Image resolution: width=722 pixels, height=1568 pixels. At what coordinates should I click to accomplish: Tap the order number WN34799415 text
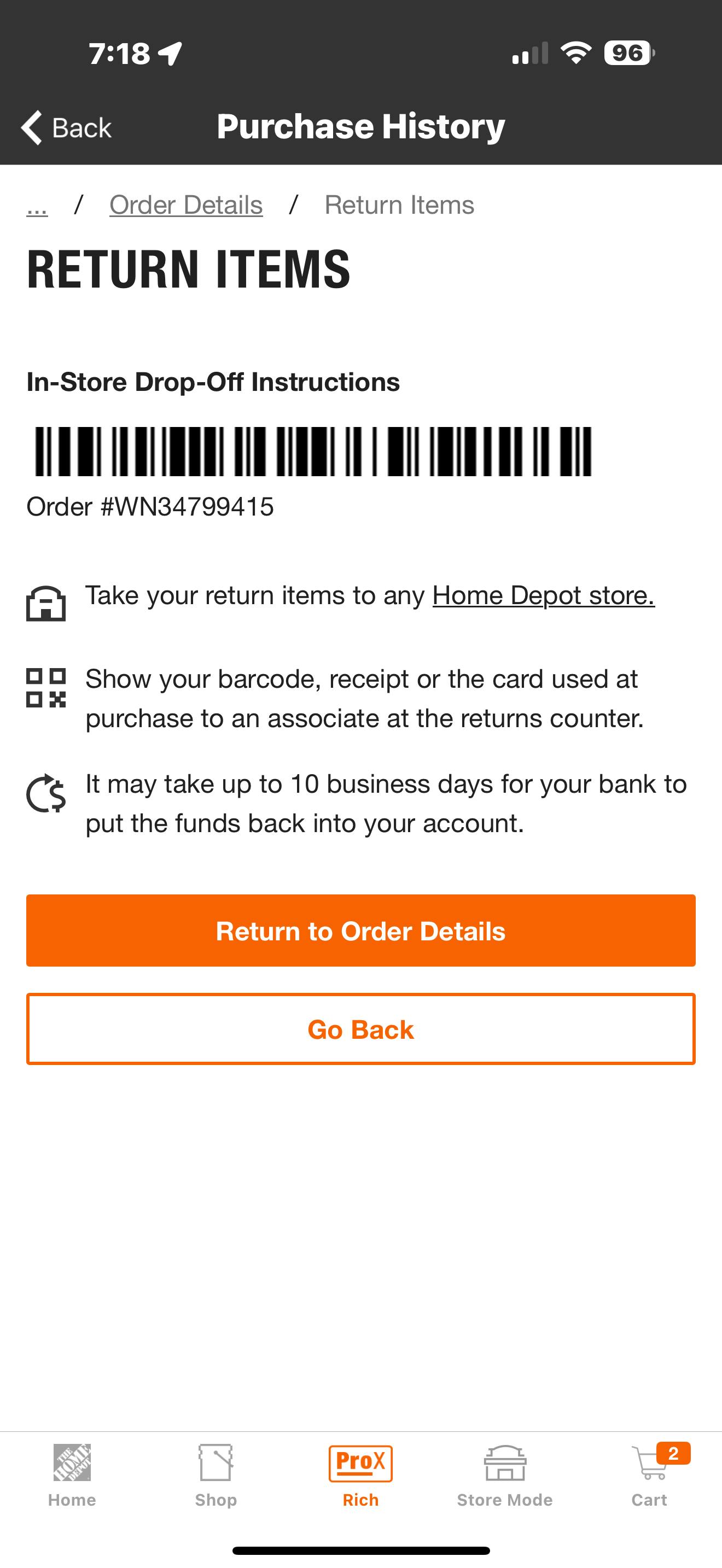(x=150, y=506)
